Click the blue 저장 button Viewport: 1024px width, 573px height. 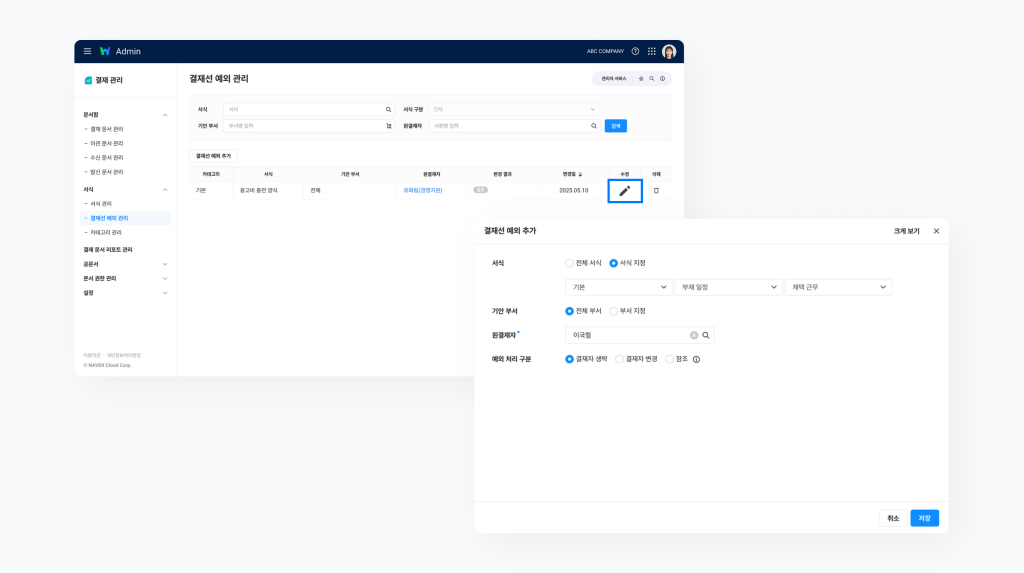click(x=924, y=518)
